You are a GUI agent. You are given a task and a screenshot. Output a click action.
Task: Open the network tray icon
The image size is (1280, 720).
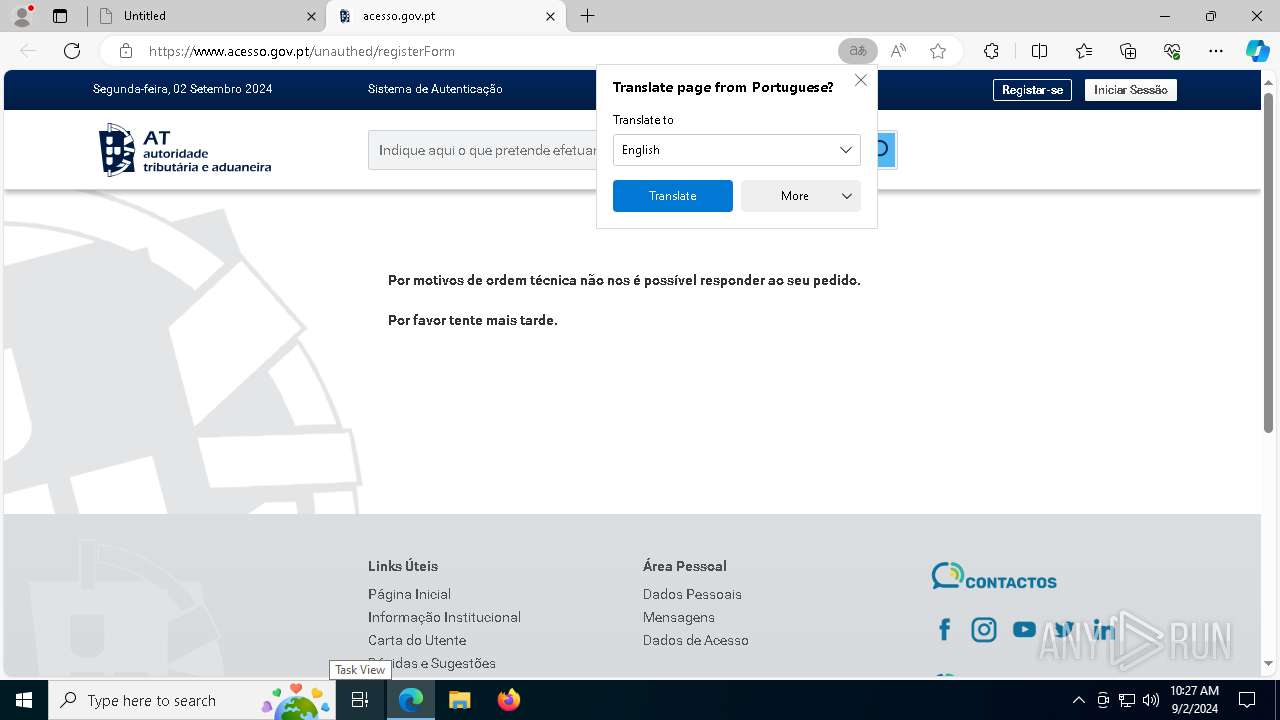(1127, 700)
